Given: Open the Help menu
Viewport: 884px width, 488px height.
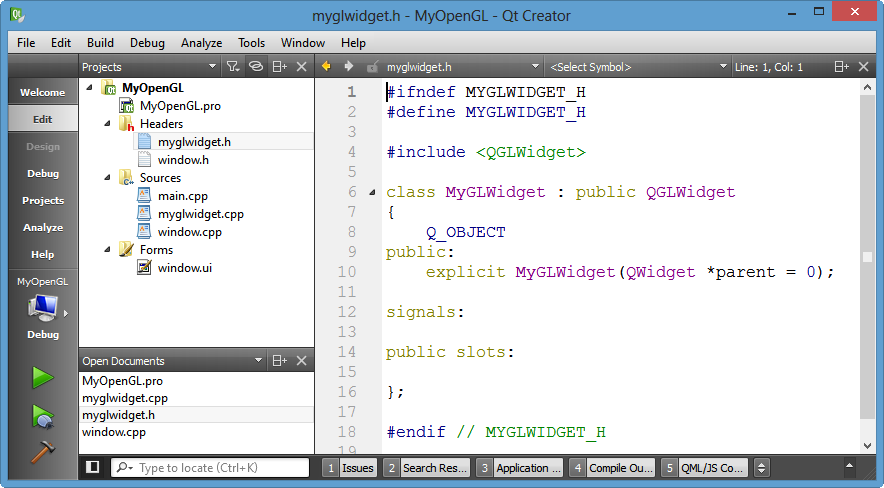Looking at the screenshot, I should coord(353,43).
